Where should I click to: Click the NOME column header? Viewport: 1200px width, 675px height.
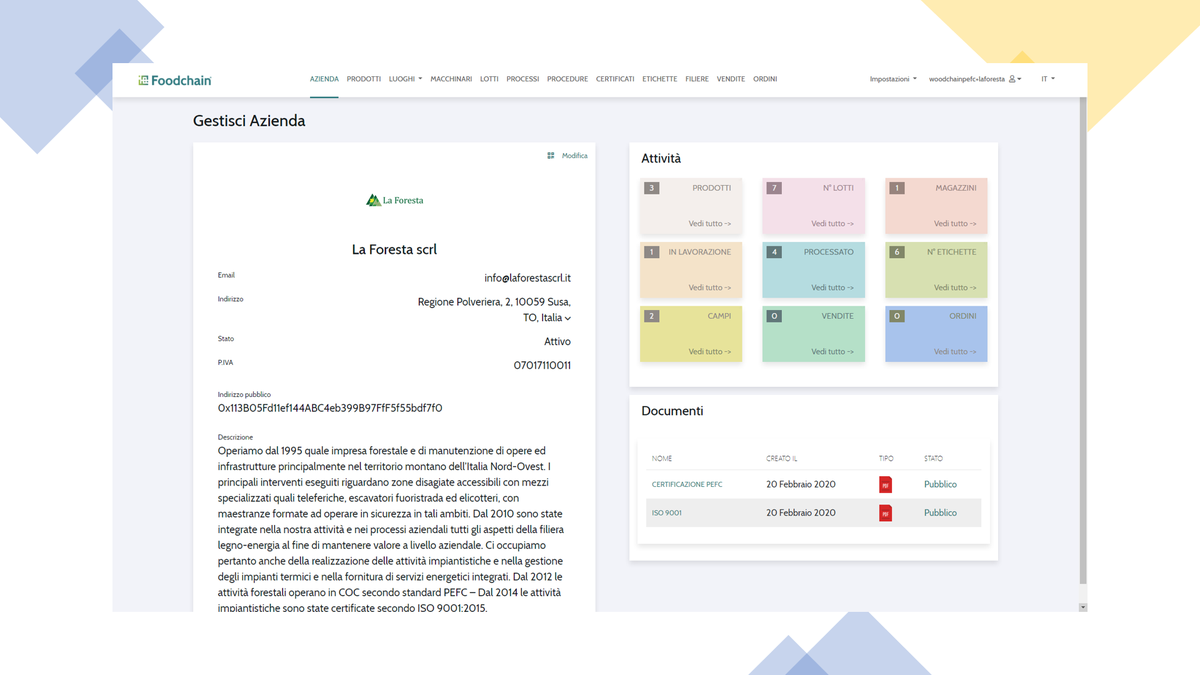click(662, 459)
